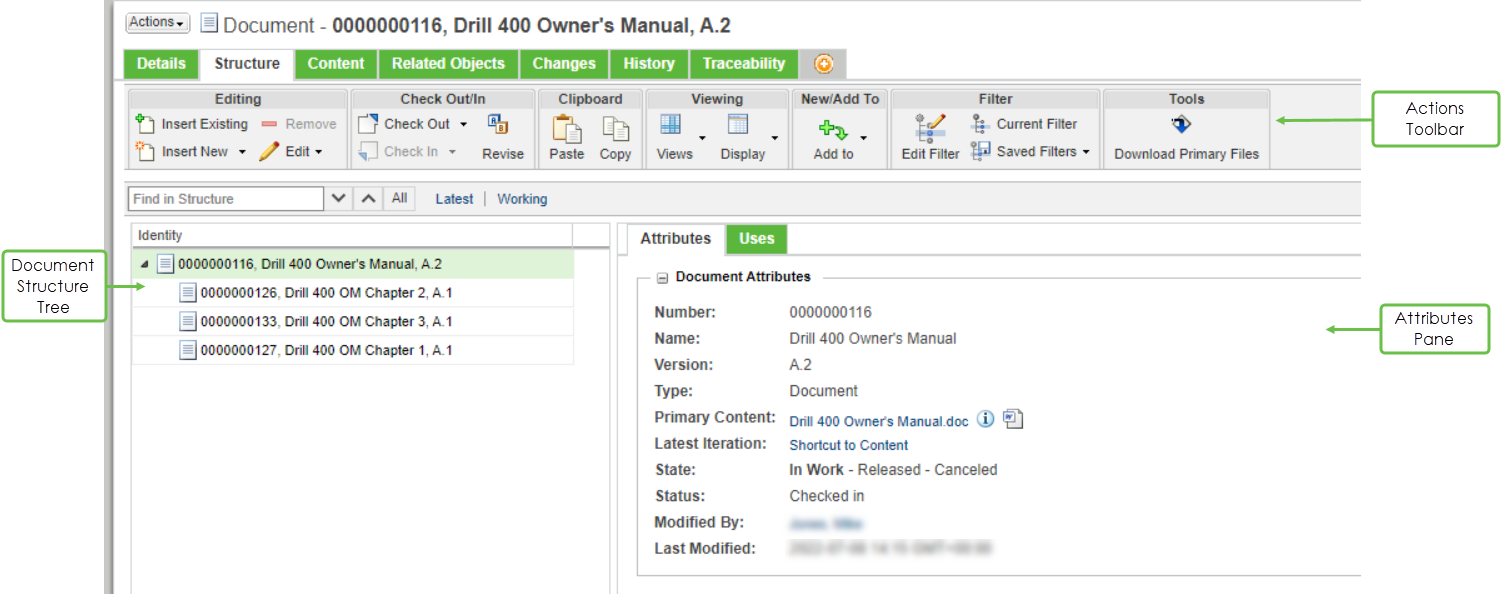The height and width of the screenshot is (594, 1506).
Task: Click the Remove button
Action: click(x=299, y=124)
